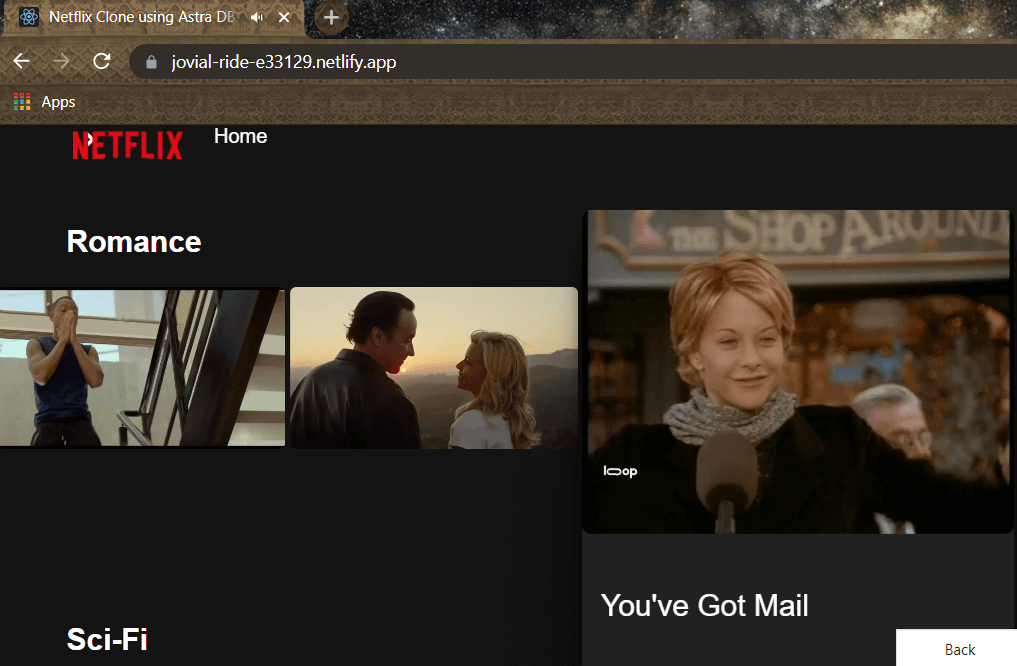Image resolution: width=1017 pixels, height=666 pixels.
Task: Click the browser back arrow
Action: 21,61
